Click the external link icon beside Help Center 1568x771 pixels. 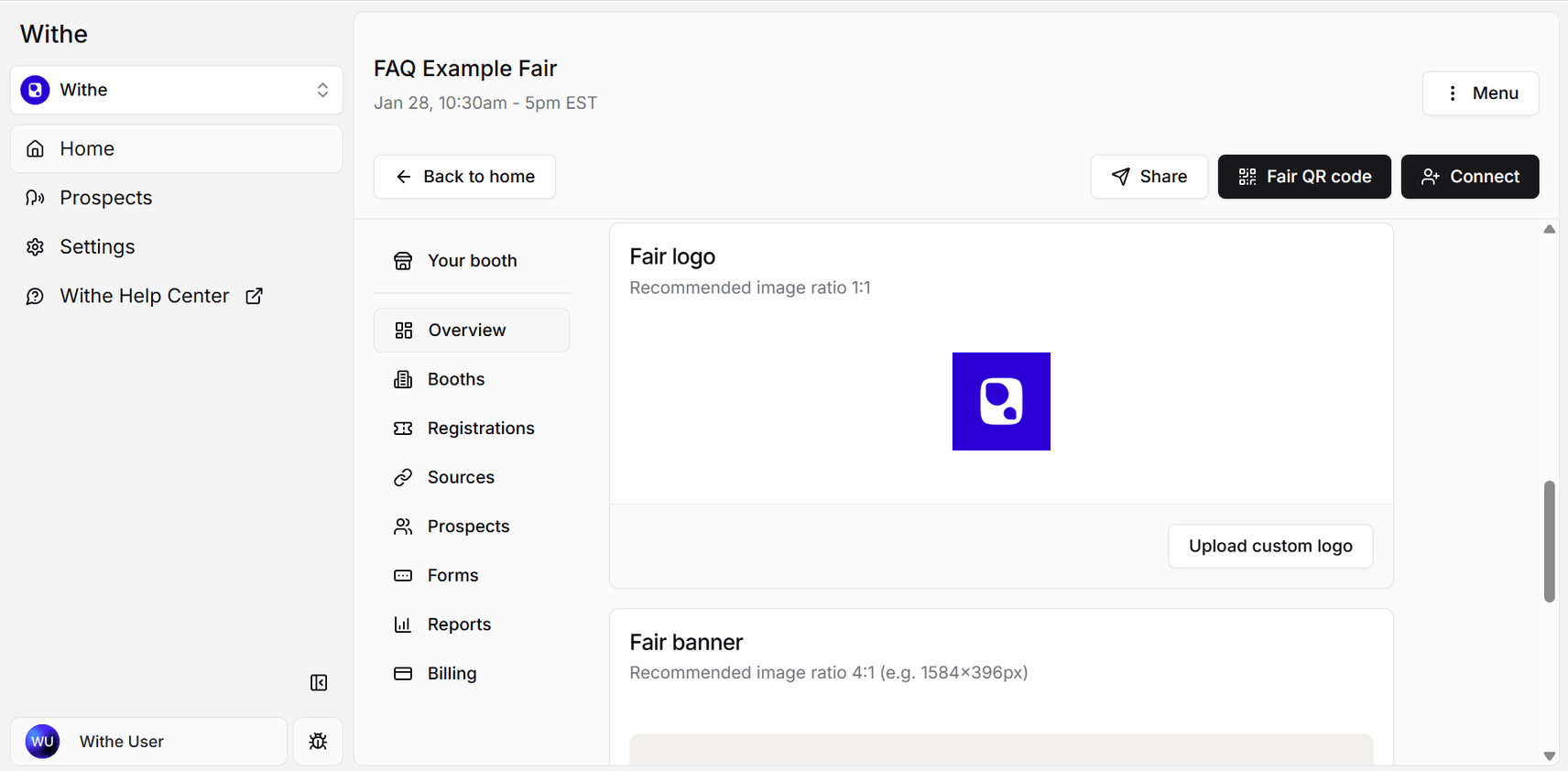coord(254,296)
